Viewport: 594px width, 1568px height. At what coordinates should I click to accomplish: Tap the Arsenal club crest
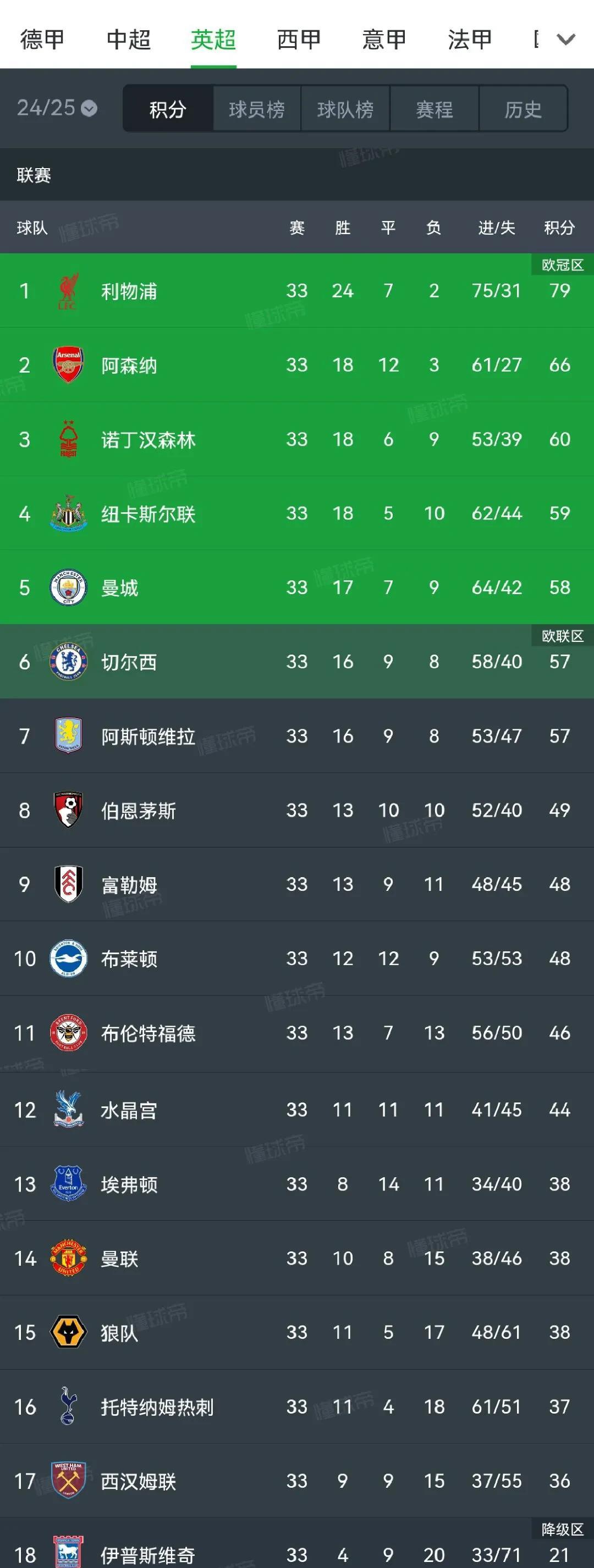click(68, 365)
